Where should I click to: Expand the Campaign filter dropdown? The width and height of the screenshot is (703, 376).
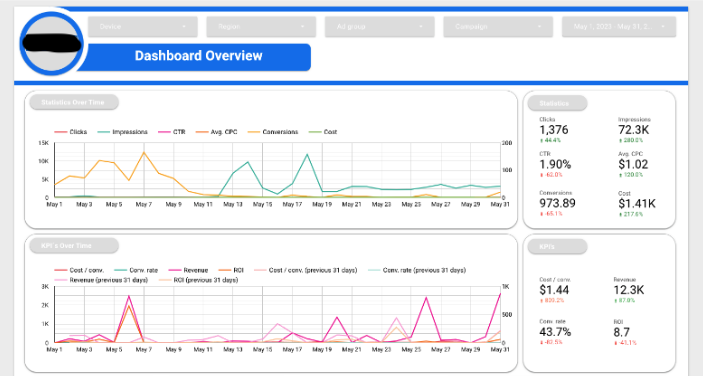point(498,27)
